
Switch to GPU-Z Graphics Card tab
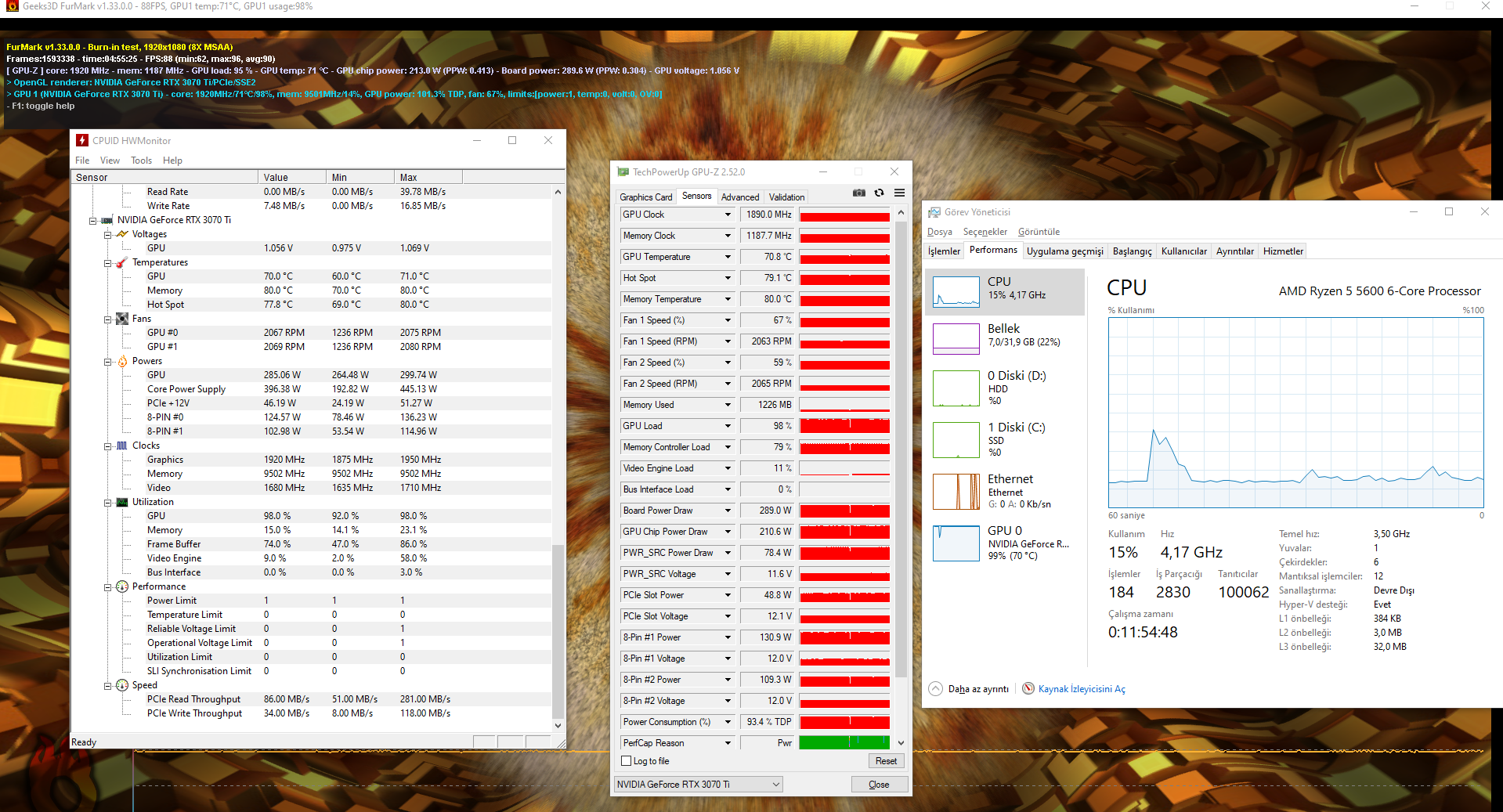pyautogui.click(x=645, y=197)
